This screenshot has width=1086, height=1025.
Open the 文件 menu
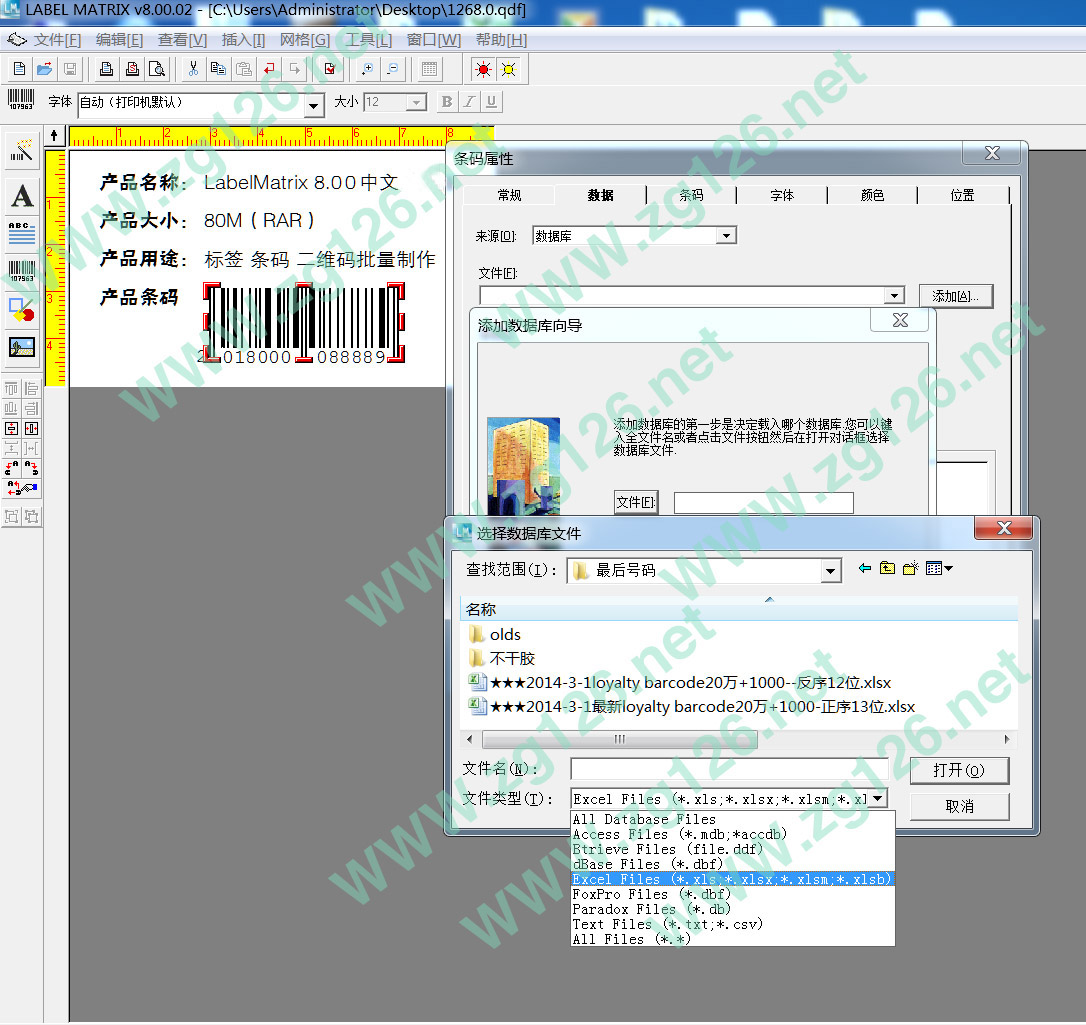[x=57, y=40]
